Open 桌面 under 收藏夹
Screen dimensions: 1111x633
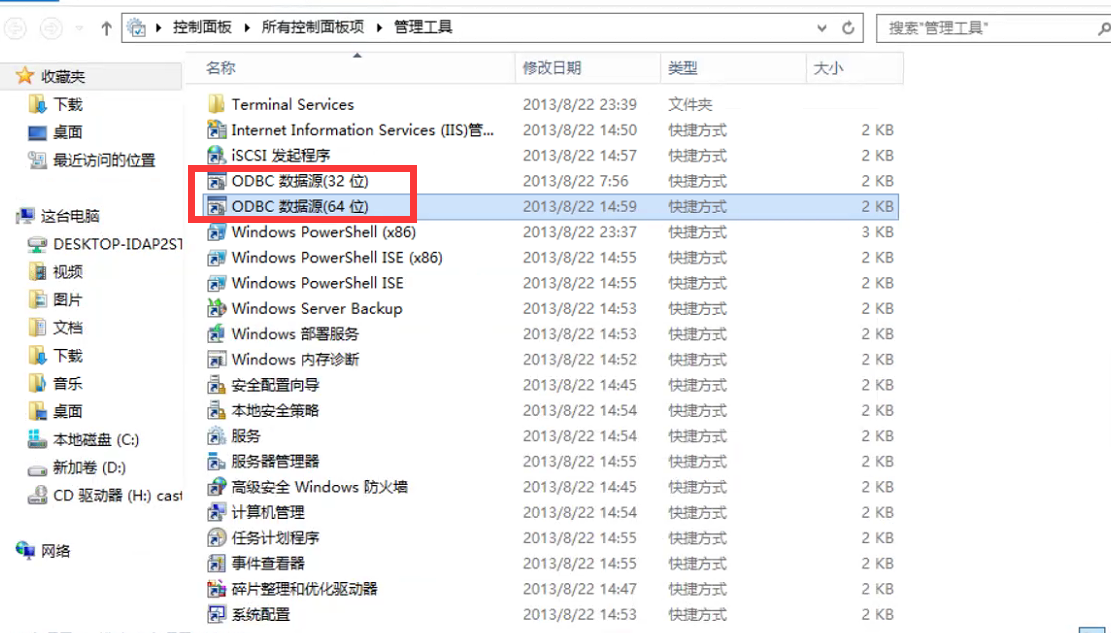[x=68, y=133]
